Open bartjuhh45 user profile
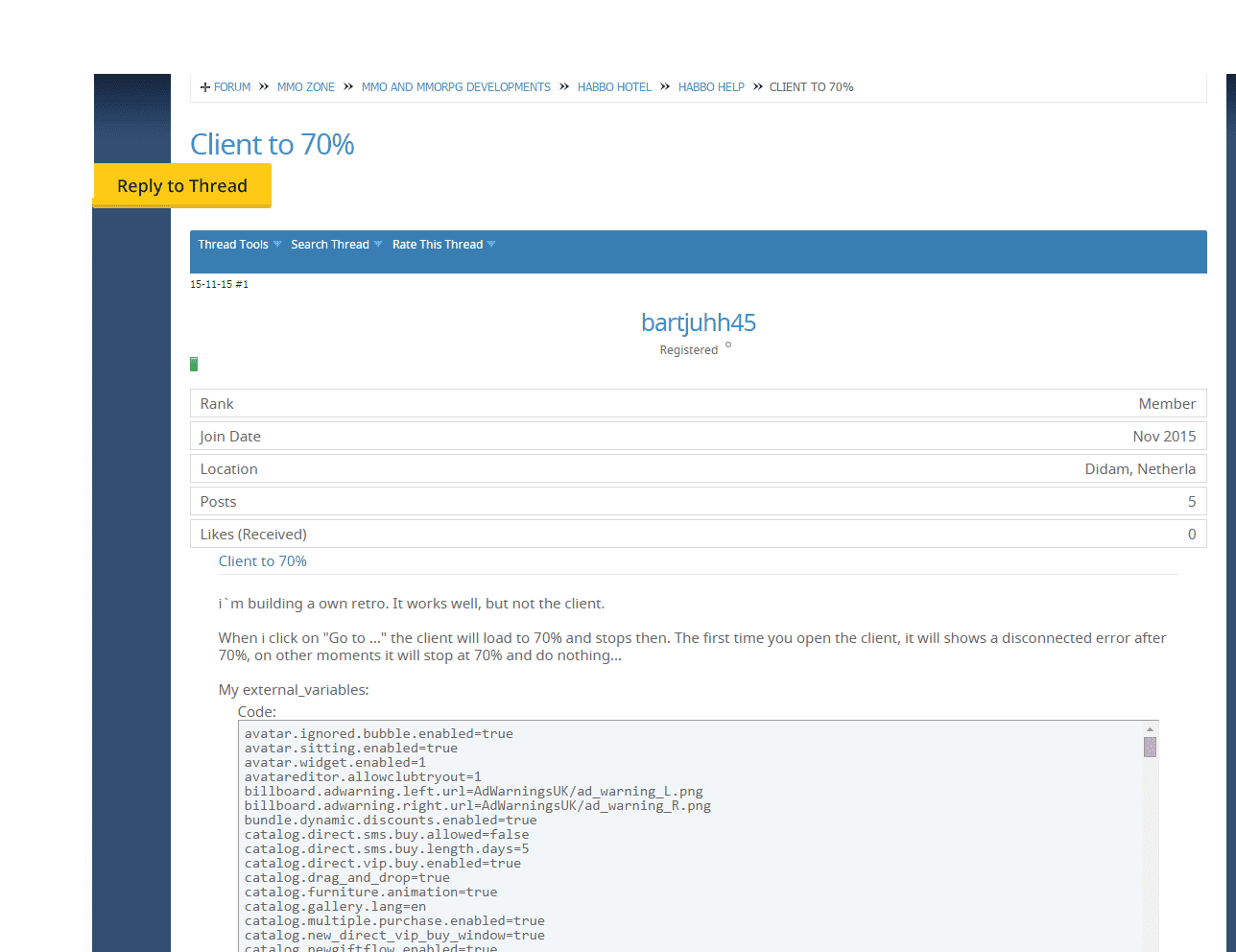 click(699, 322)
